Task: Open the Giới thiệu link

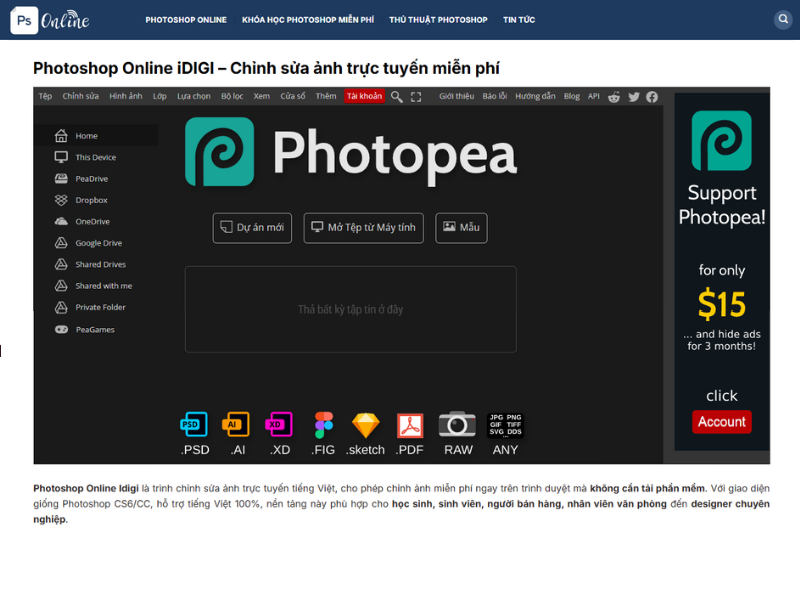Action: pyautogui.click(x=457, y=96)
